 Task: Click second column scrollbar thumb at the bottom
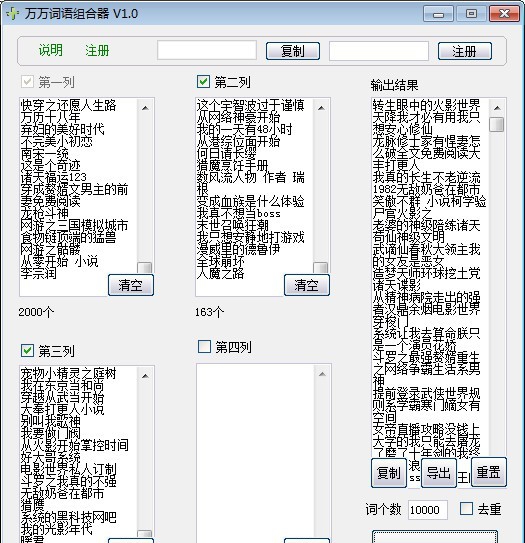click(320, 267)
